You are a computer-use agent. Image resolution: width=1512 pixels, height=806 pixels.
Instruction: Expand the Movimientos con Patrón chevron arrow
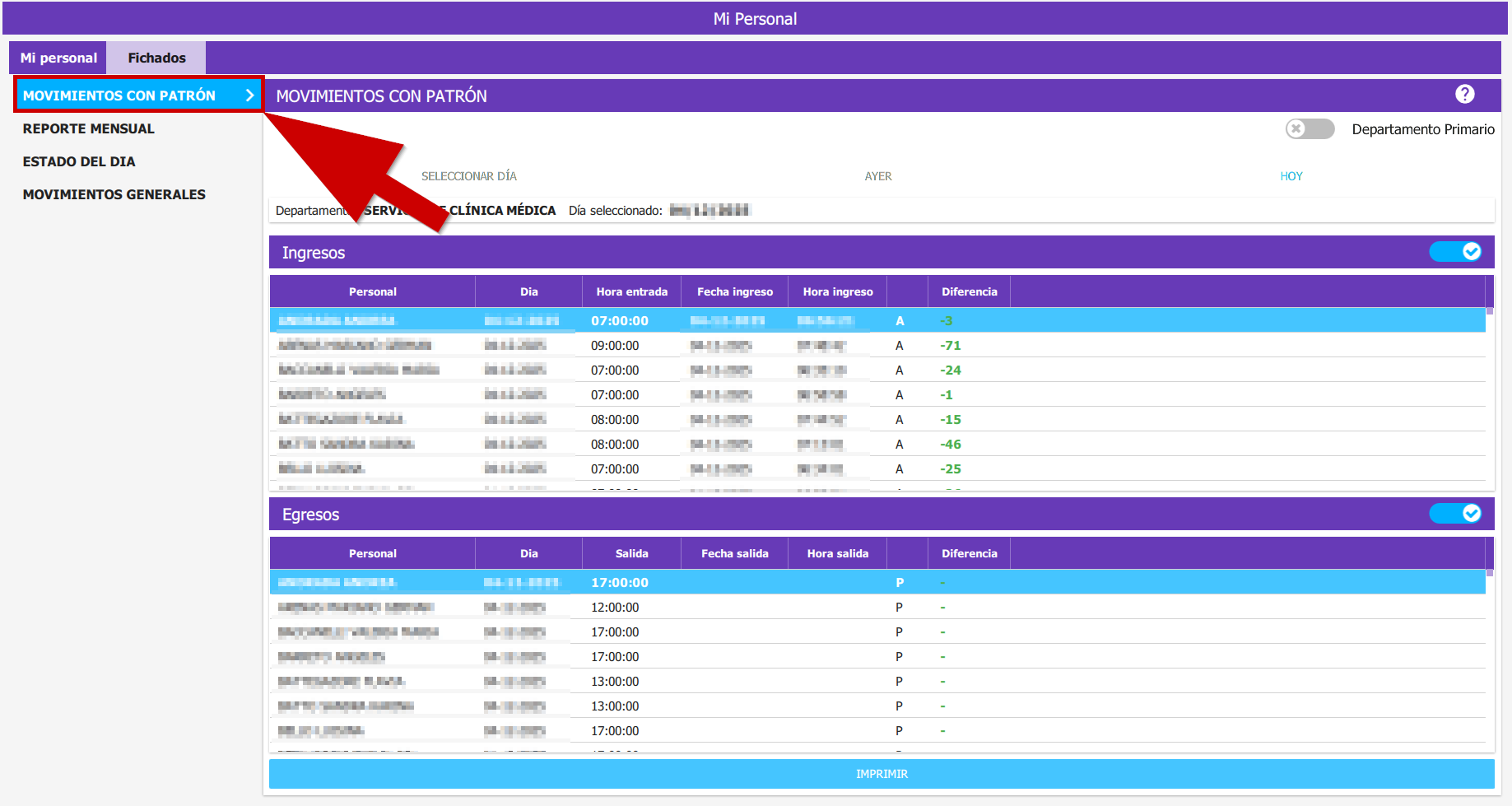point(249,96)
